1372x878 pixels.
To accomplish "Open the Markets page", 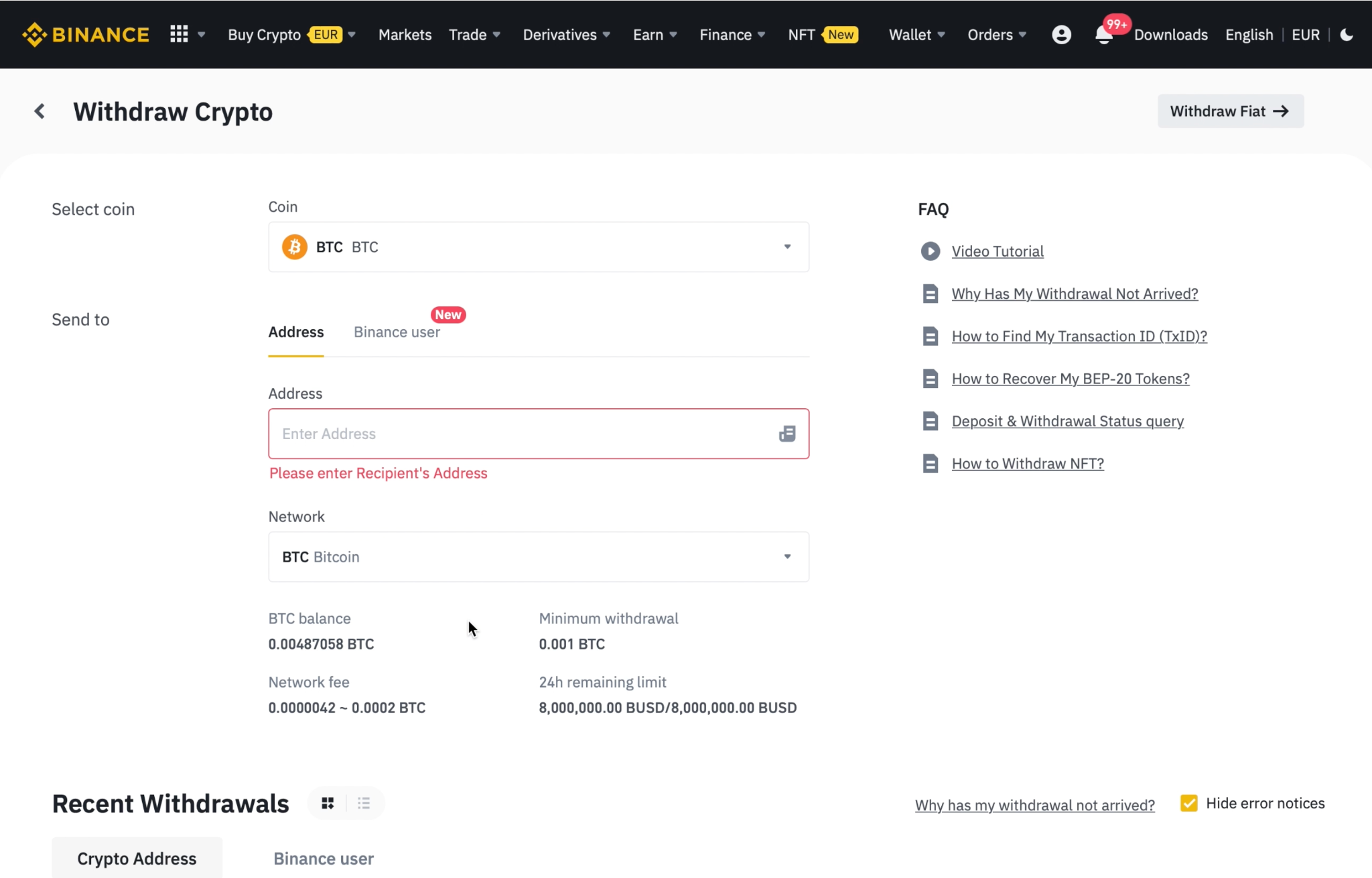I will (405, 35).
